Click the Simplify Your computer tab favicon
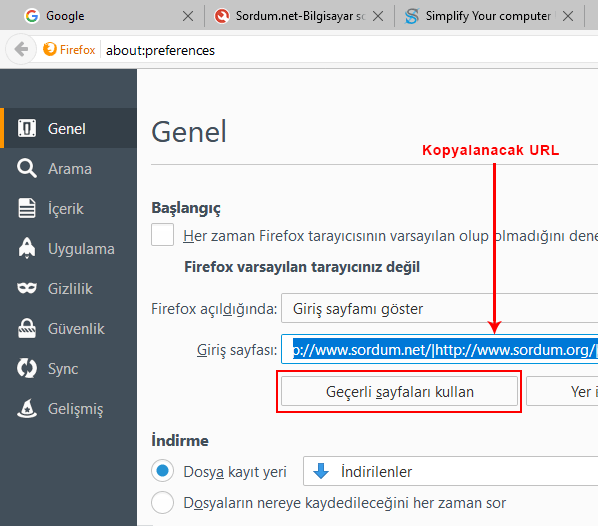Viewport: 598px width, 526px height. click(x=412, y=16)
